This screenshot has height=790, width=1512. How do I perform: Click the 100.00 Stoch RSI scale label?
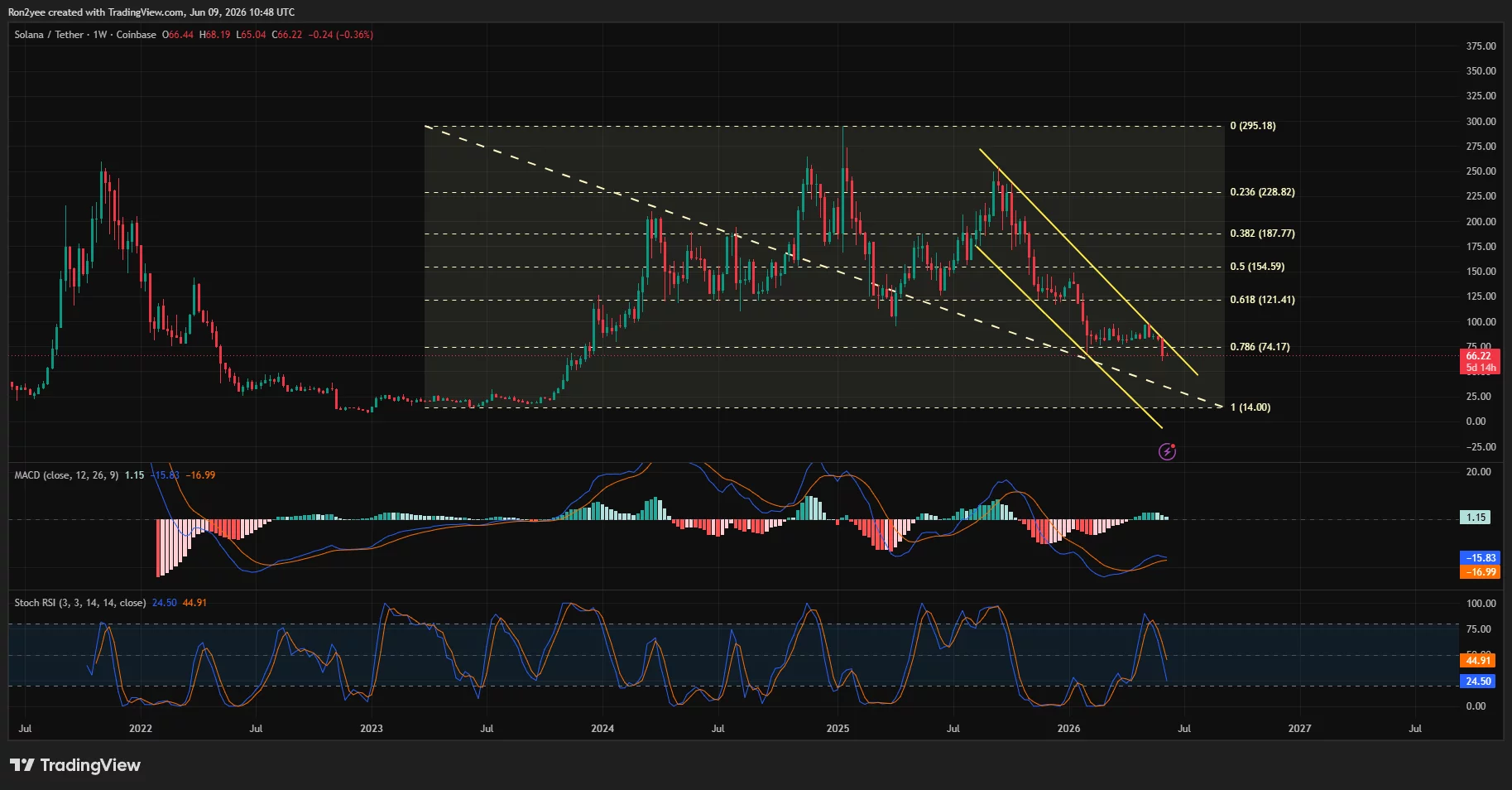click(x=1481, y=604)
